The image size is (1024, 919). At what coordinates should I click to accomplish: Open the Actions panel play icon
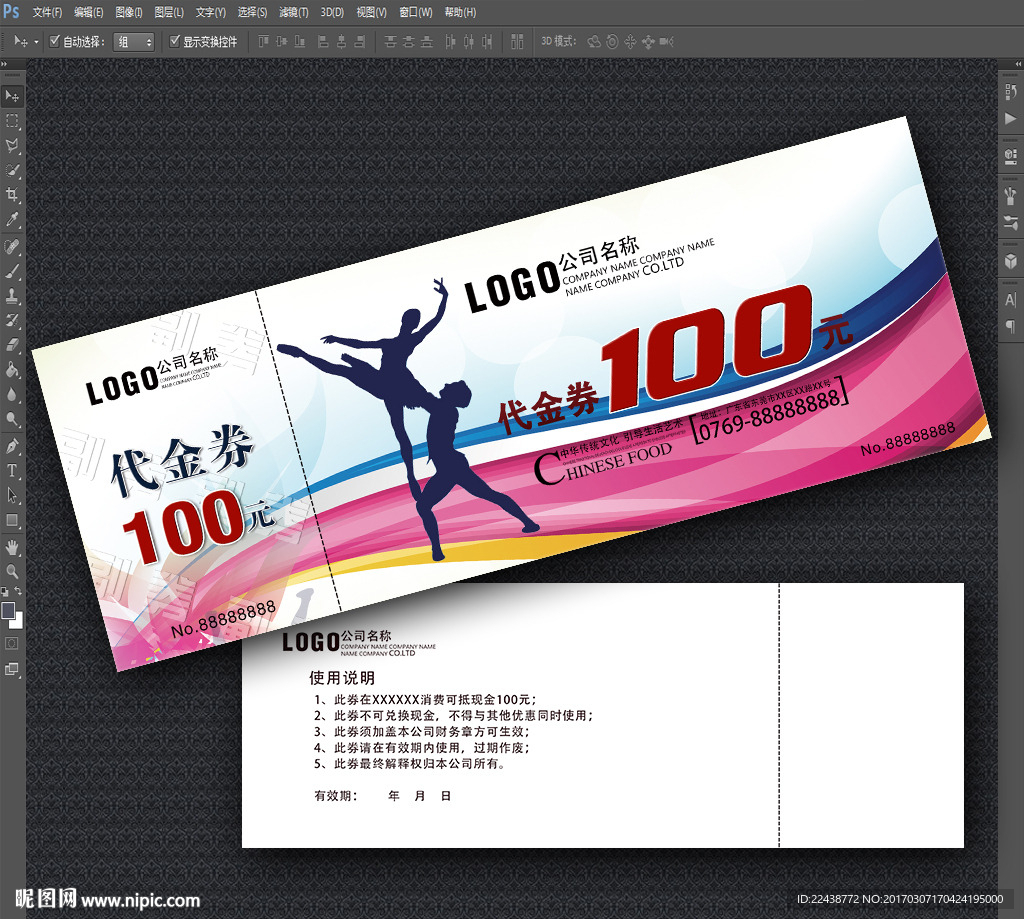click(x=1010, y=118)
